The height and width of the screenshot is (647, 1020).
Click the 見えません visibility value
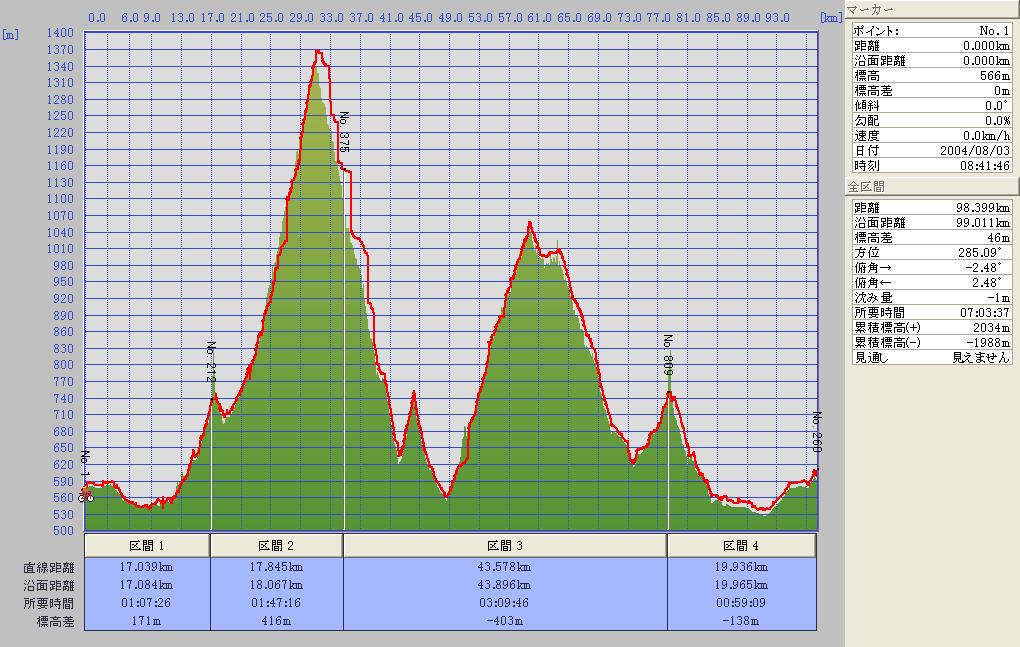click(980, 358)
